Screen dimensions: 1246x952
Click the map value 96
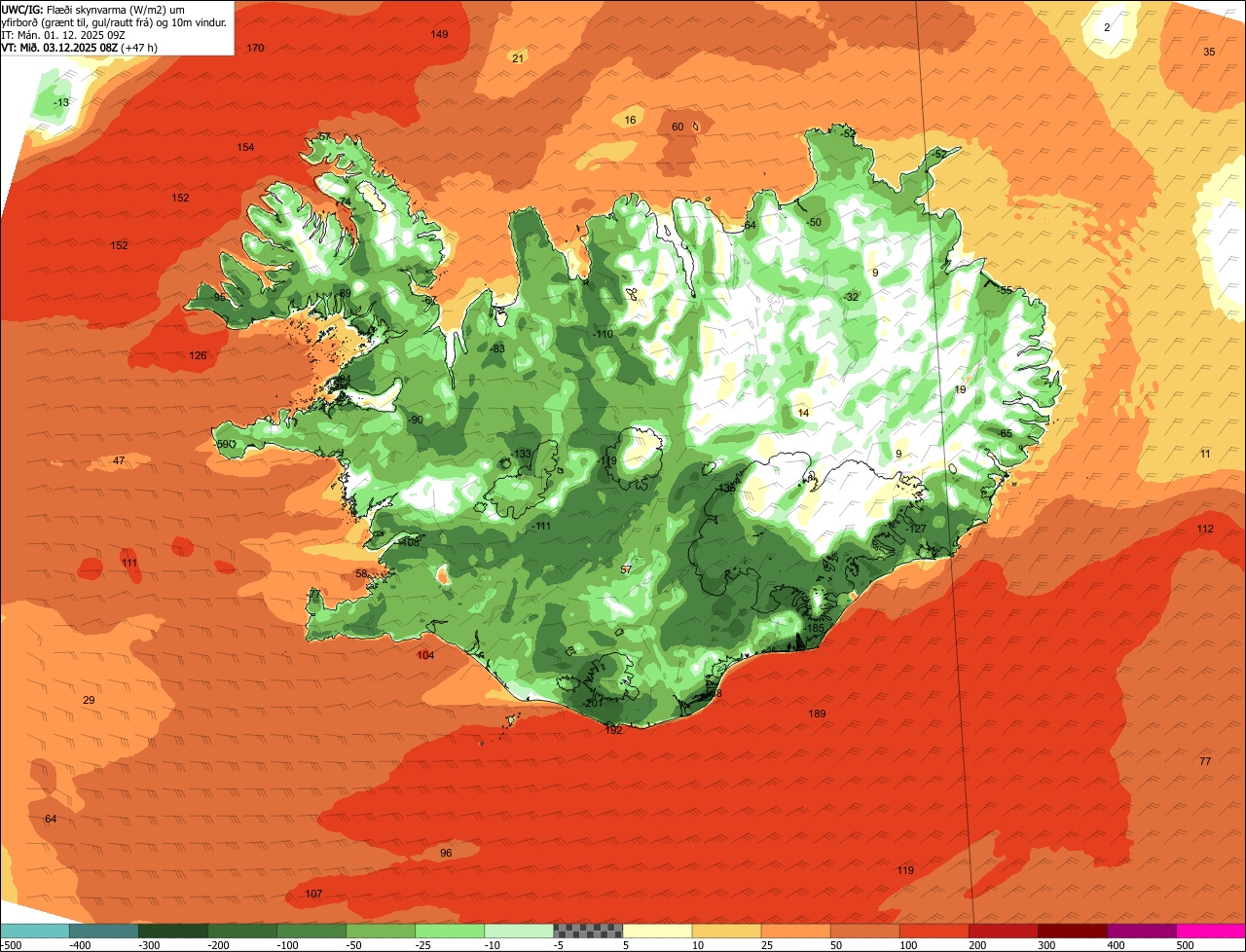tap(446, 853)
